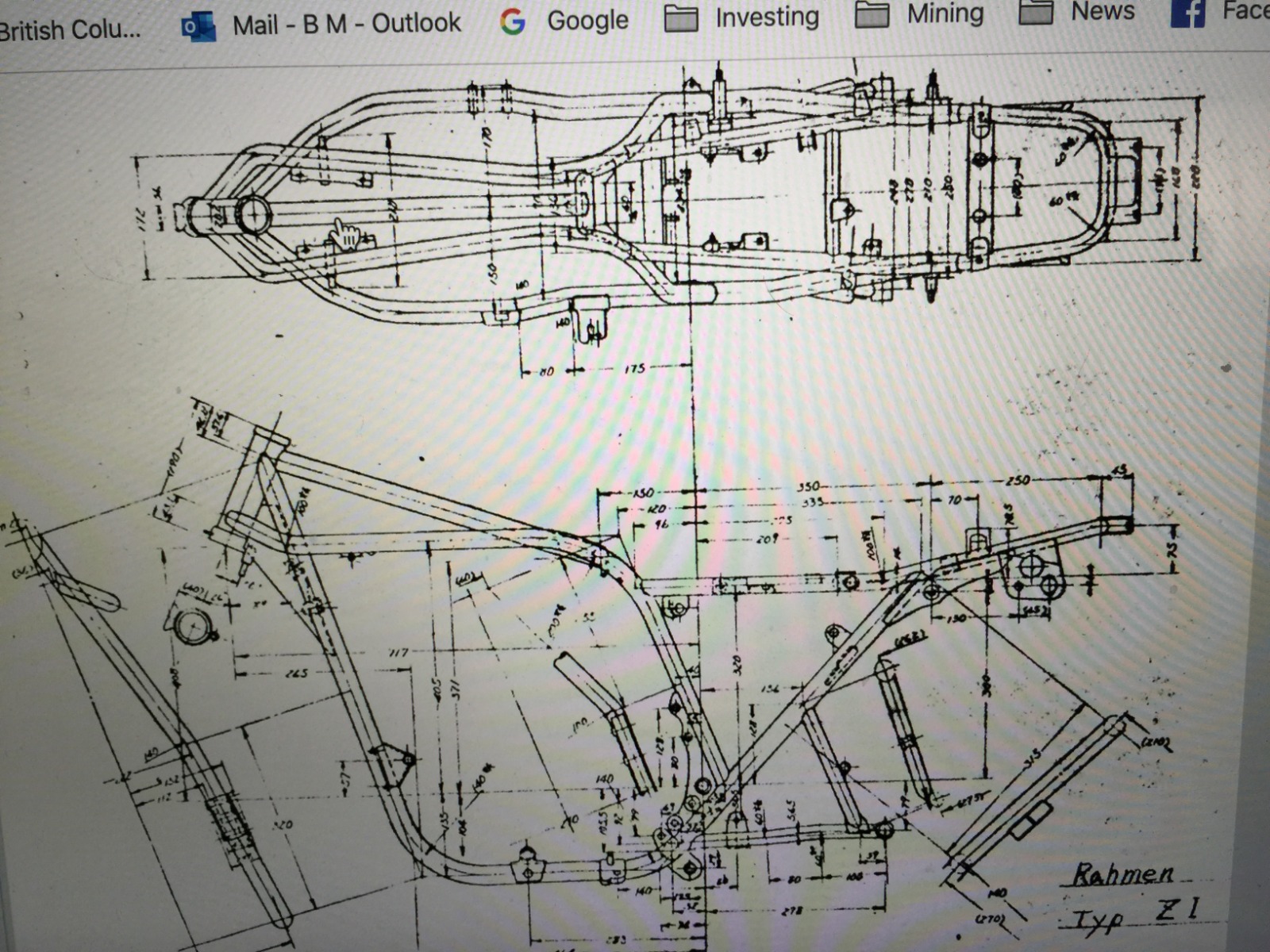1270x952 pixels.
Task: Click the 'Typ Z1' label on drawing
Action: [x=1135, y=915]
